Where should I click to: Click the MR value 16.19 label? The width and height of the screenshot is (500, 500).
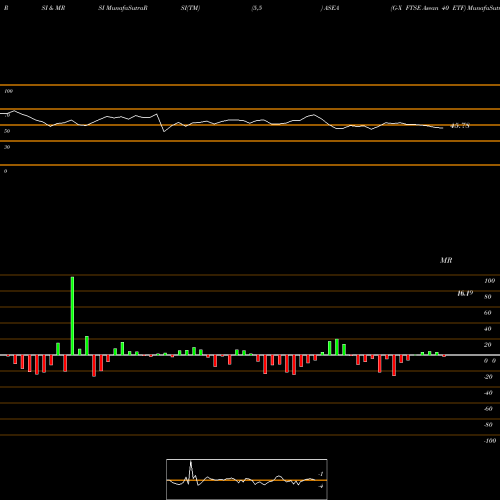[x=465, y=293]
